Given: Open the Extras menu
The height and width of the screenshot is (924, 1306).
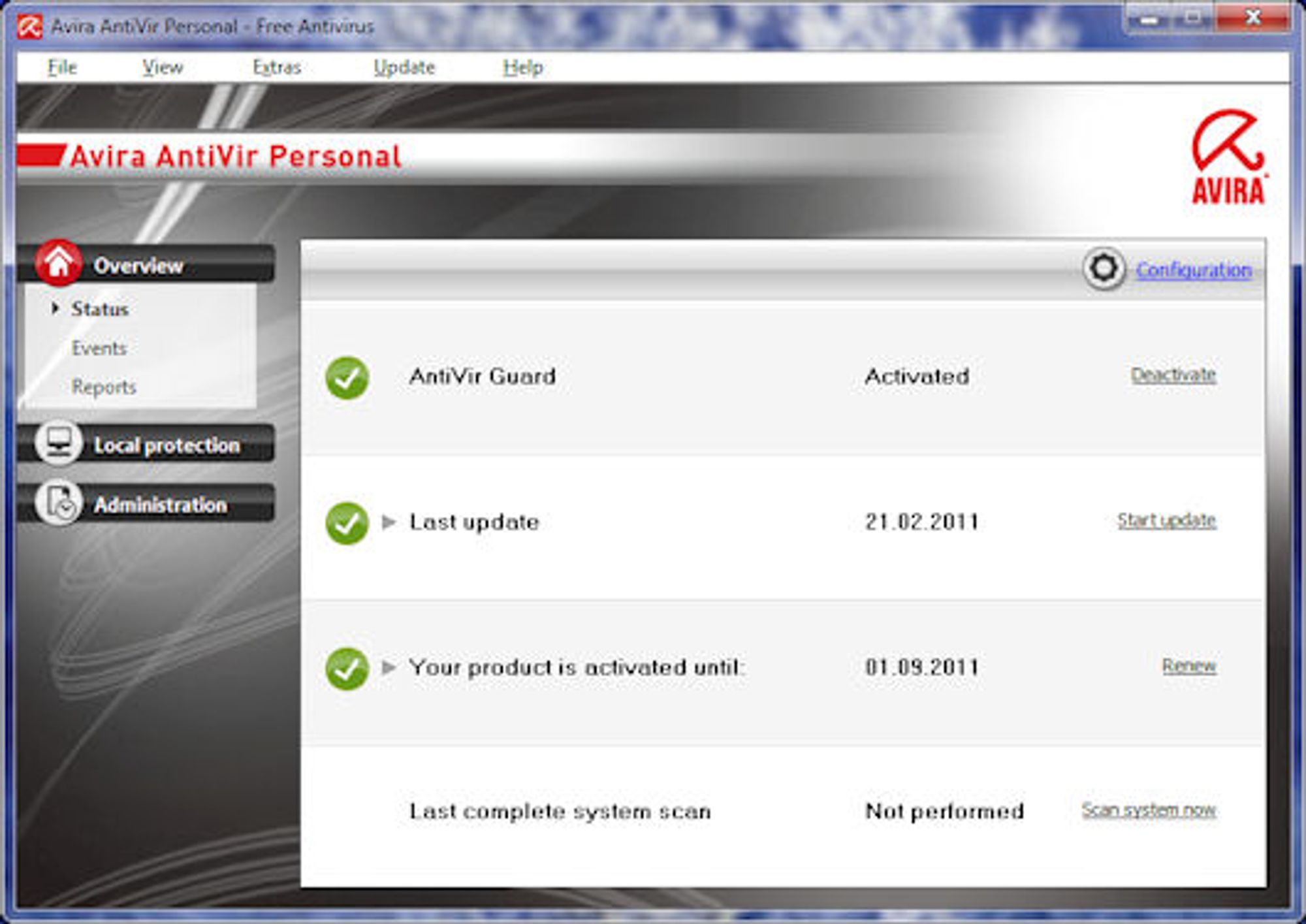Looking at the screenshot, I should click(277, 67).
